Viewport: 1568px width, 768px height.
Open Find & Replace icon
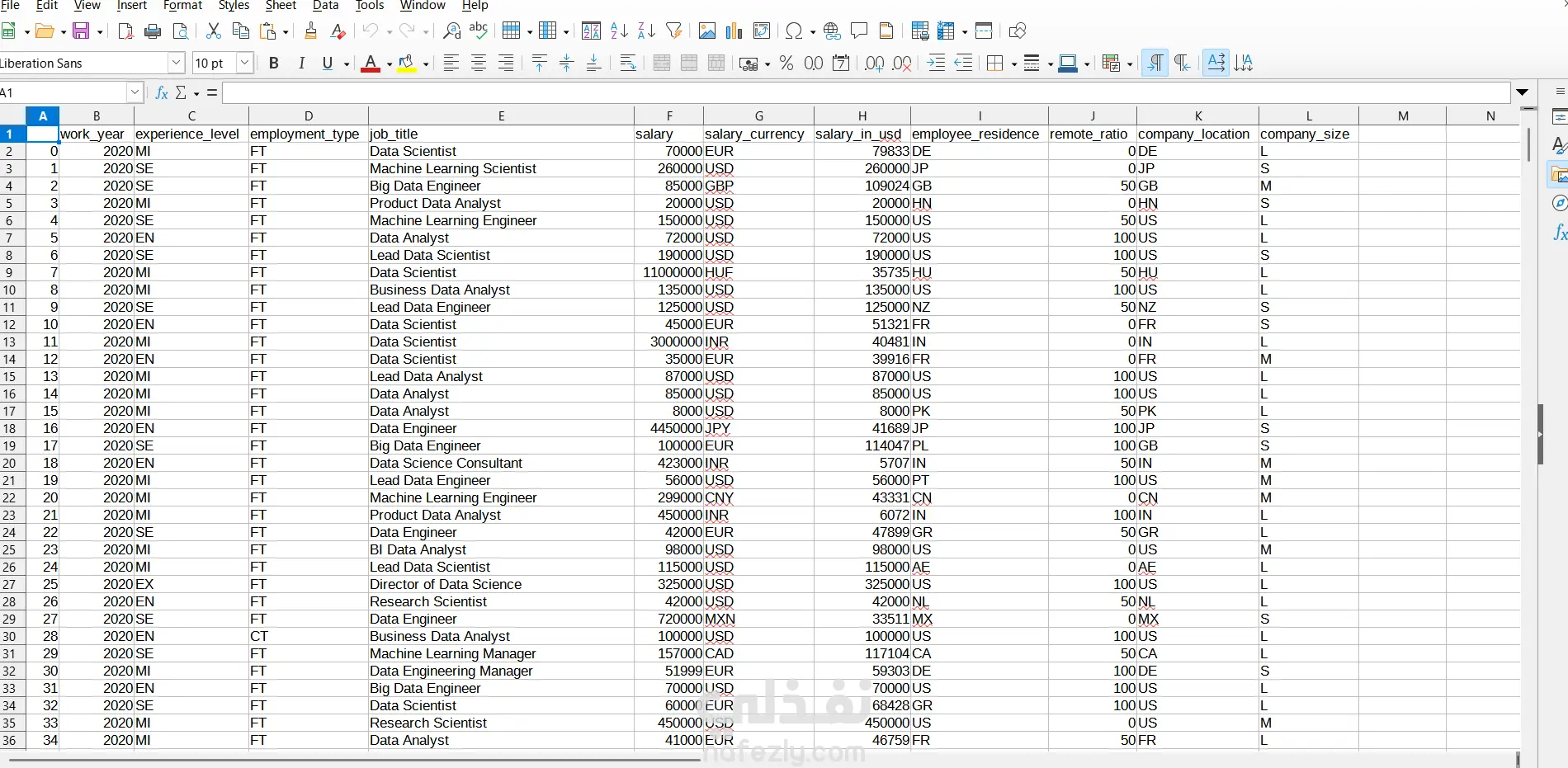(451, 31)
